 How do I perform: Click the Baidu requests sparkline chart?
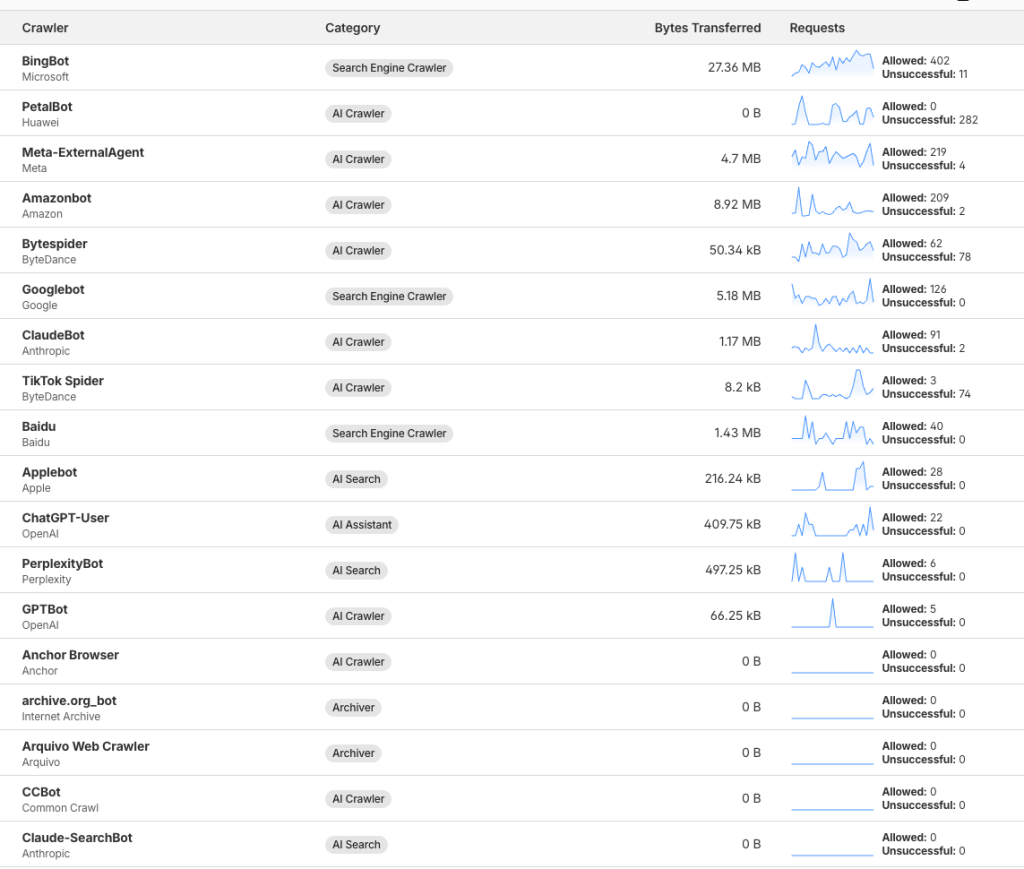click(x=832, y=430)
